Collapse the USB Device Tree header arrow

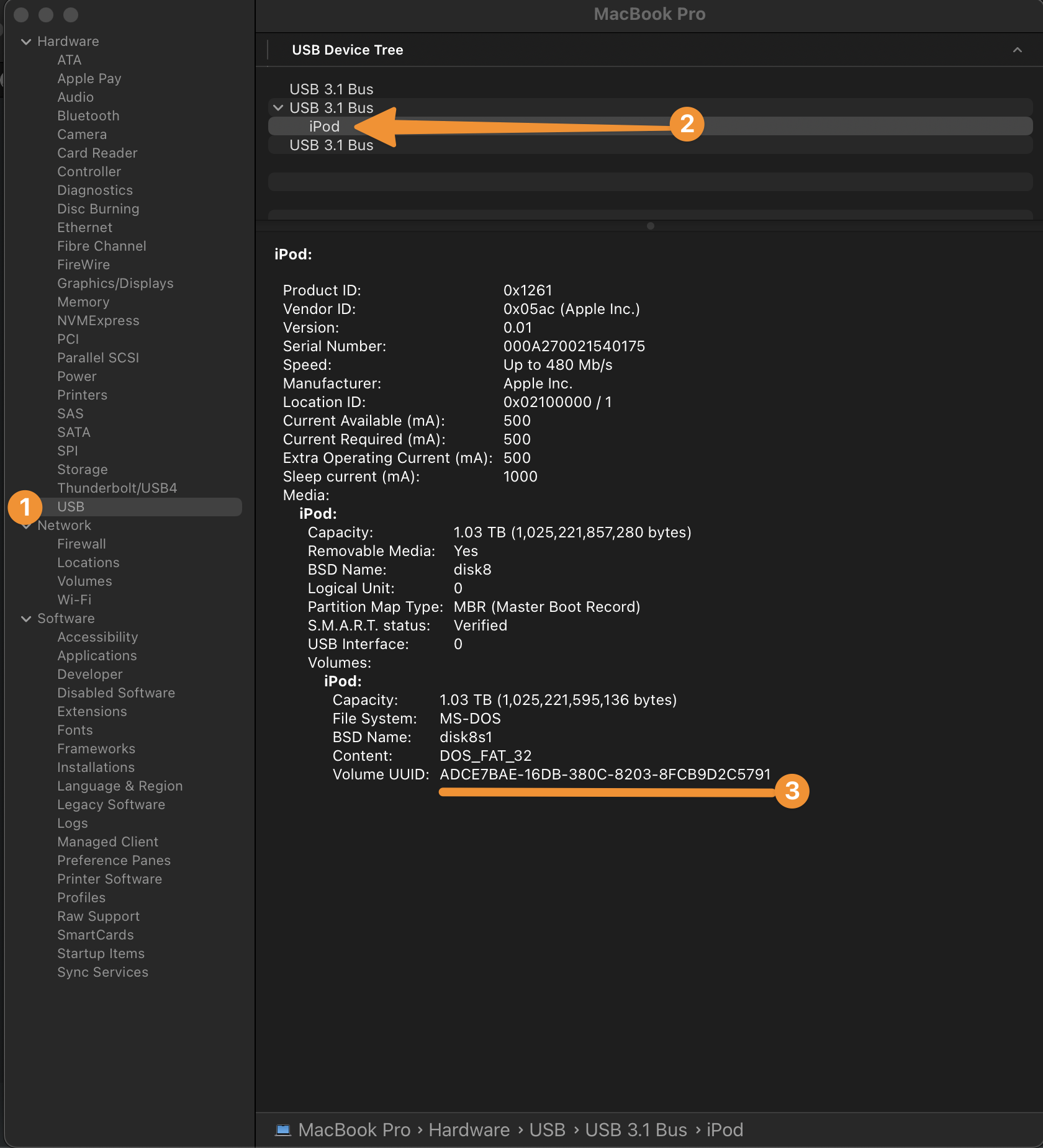point(1018,50)
